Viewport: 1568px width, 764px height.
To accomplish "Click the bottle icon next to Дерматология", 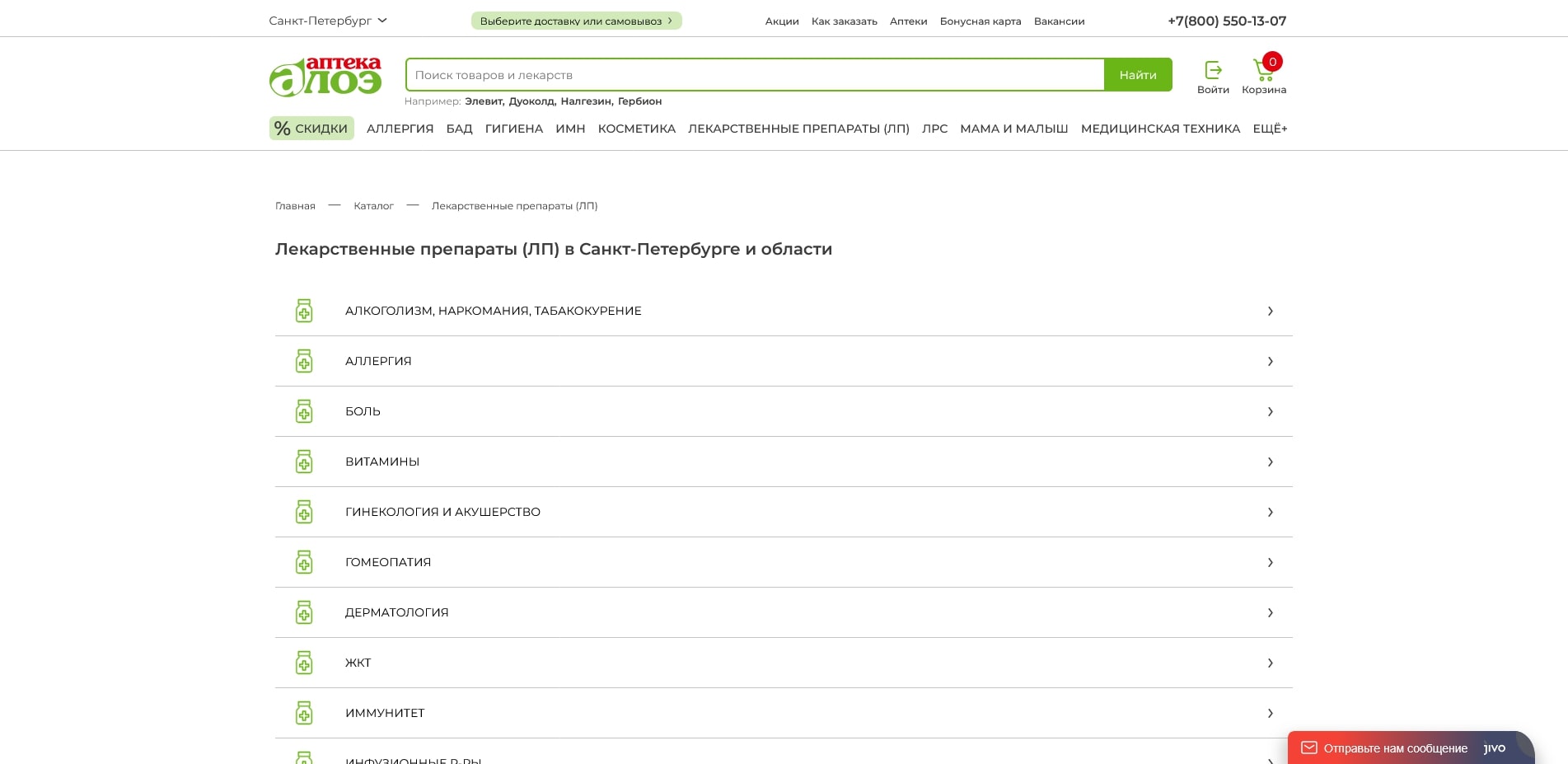I will [x=304, y=612].
